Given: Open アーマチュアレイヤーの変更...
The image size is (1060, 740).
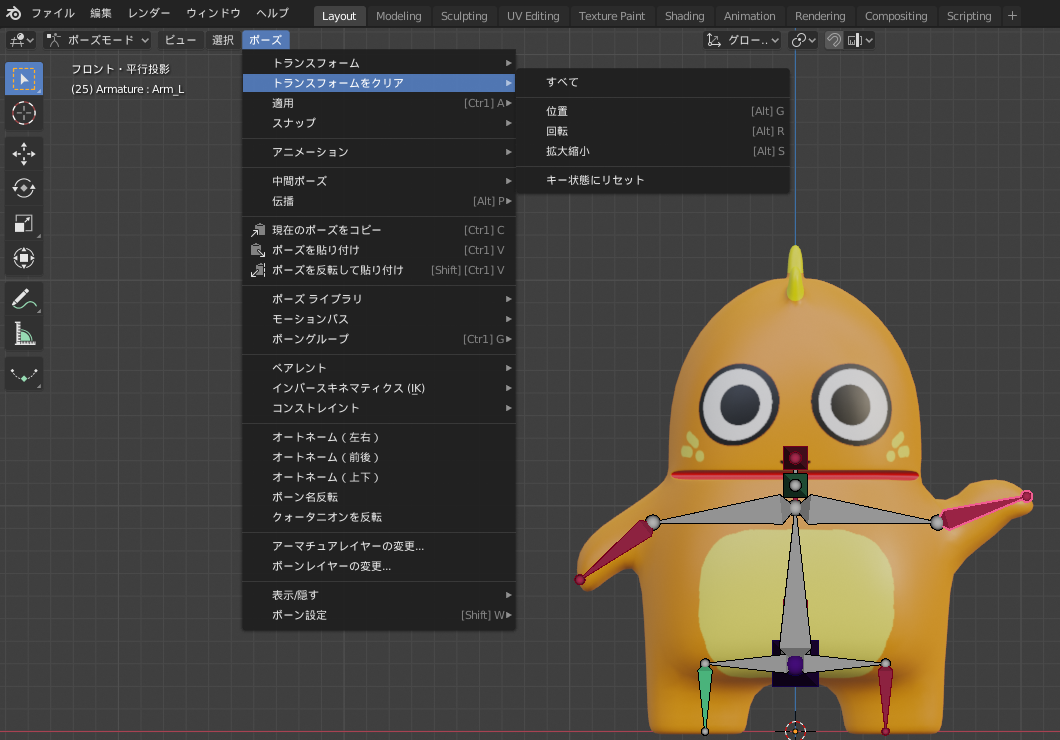Looking at the screenshot, I should click(x=379, y=546).
